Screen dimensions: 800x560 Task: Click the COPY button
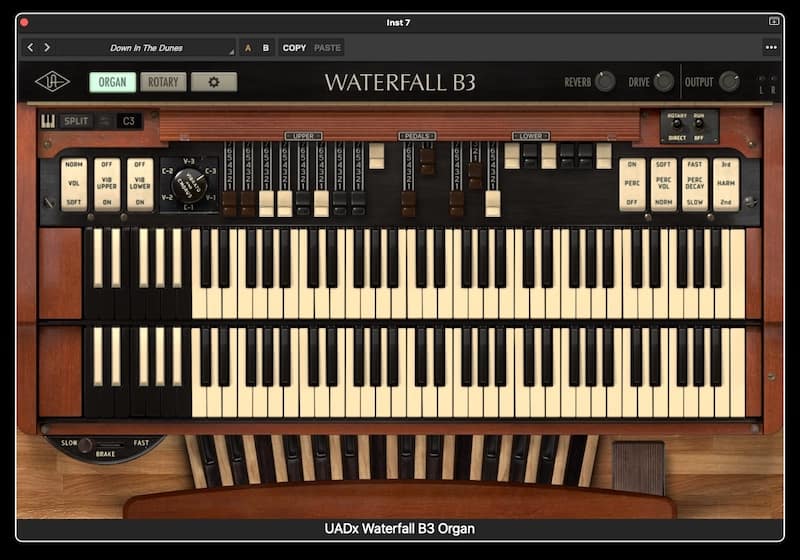coord(294,48)
